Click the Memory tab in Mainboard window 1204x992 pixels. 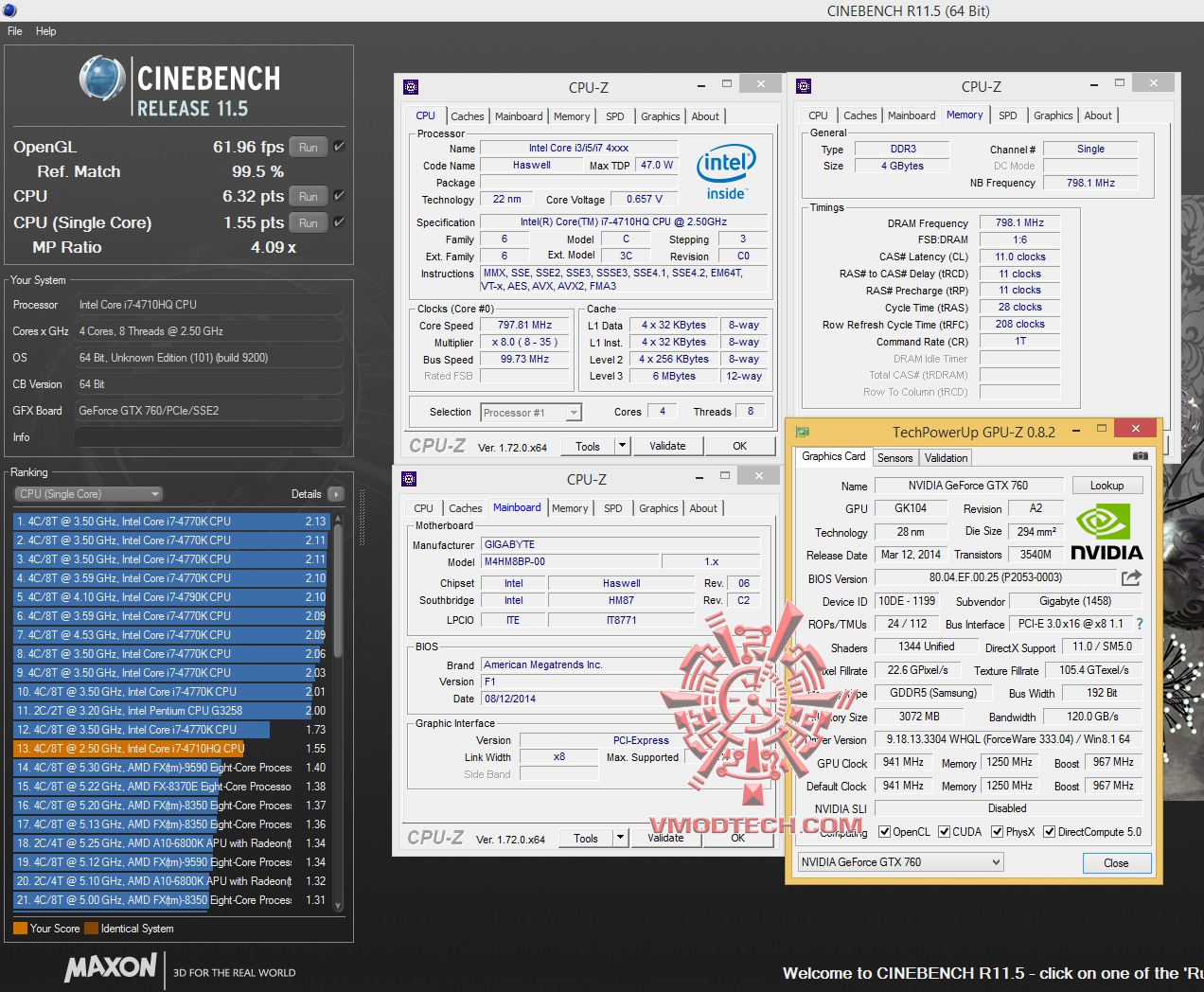[570, 508]
